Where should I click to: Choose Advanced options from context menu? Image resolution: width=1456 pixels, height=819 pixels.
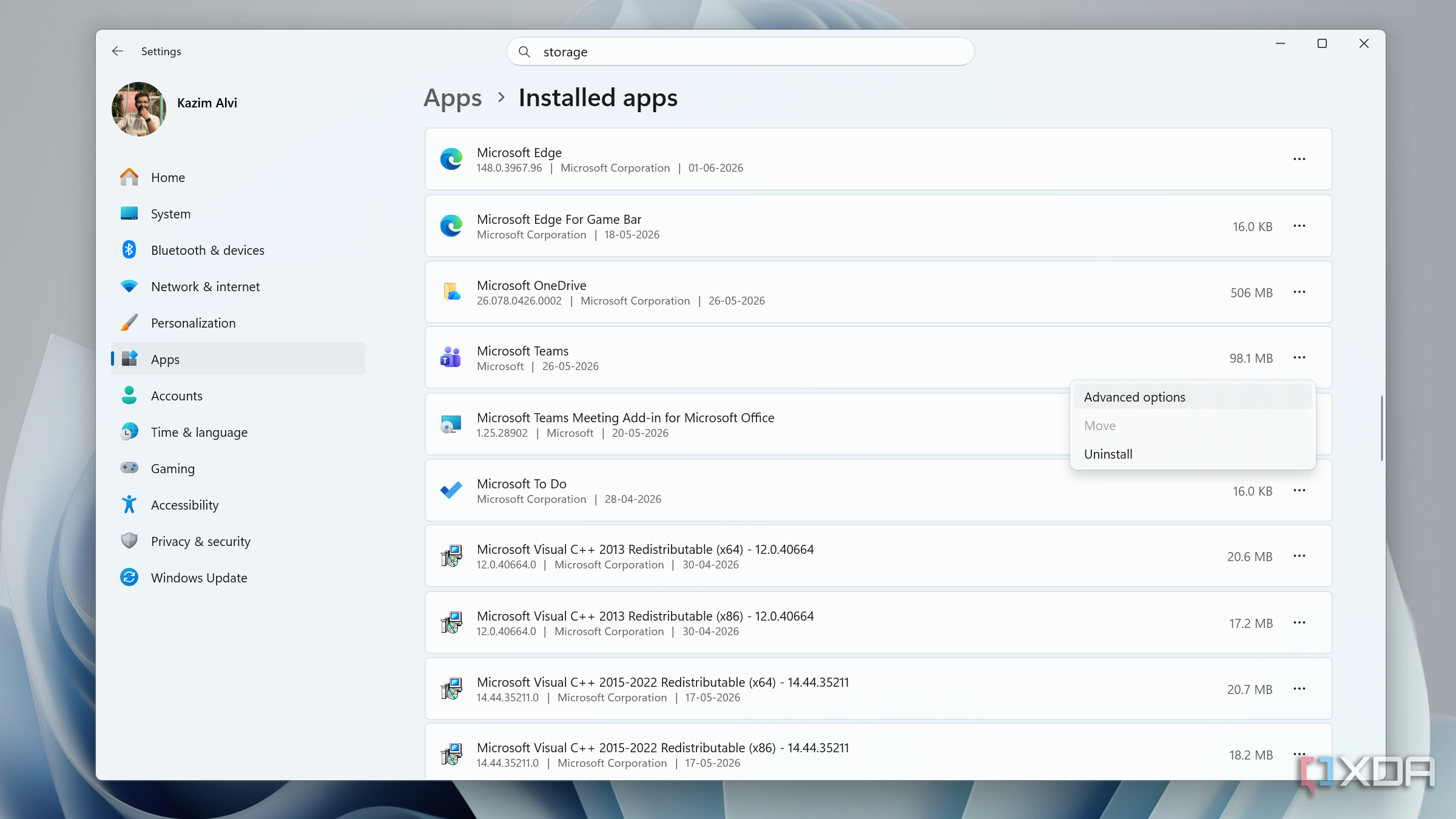[x=1192, y=397]
